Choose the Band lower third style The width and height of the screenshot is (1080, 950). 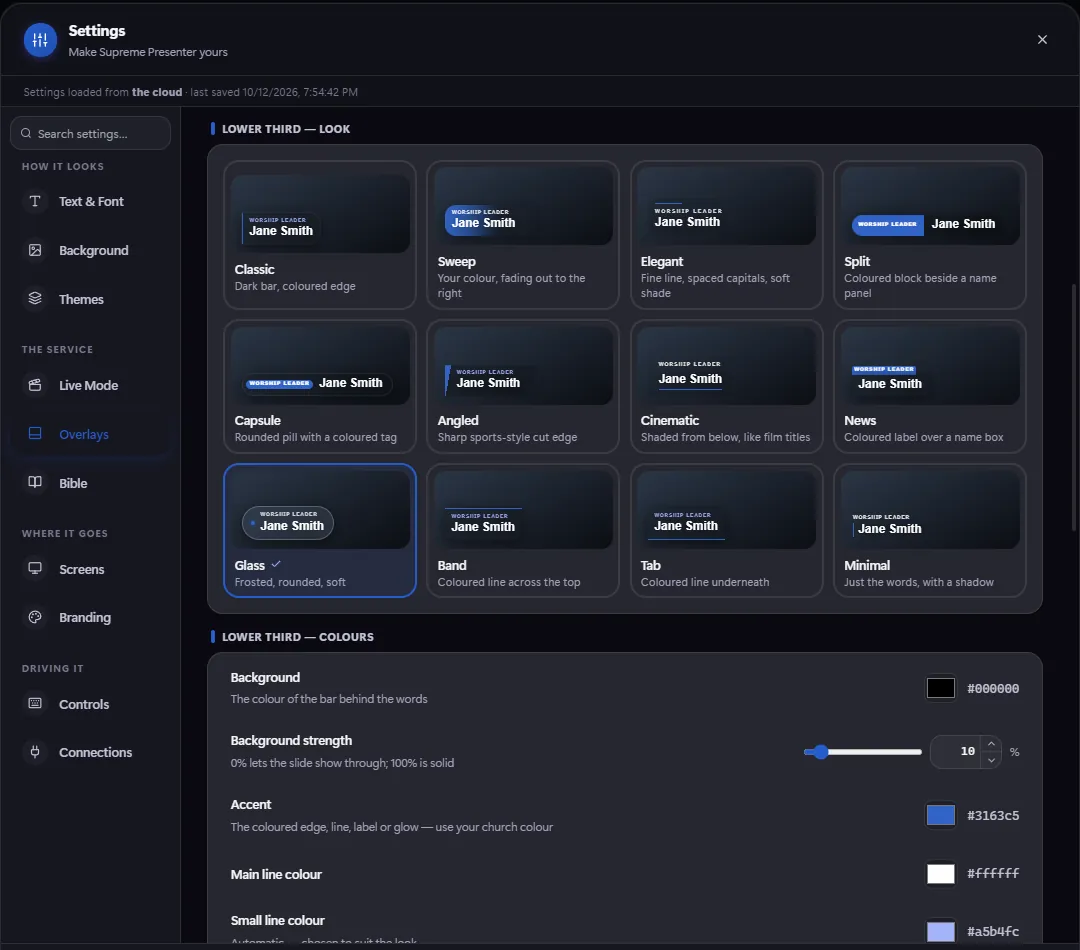pyautogui.click(x=523, y=530)
